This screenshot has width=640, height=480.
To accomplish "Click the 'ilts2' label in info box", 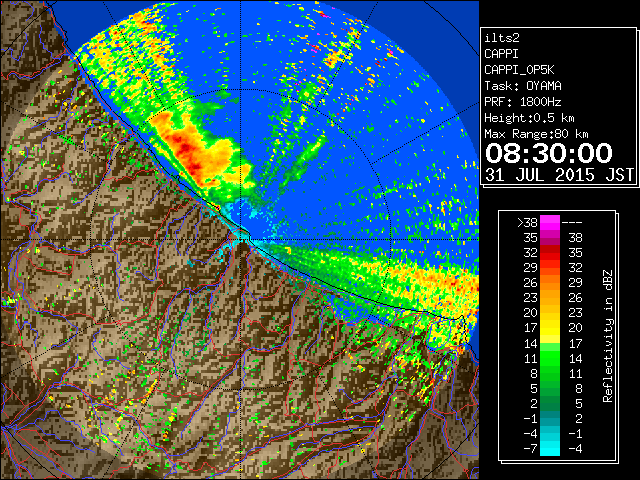I will point(502,38).
